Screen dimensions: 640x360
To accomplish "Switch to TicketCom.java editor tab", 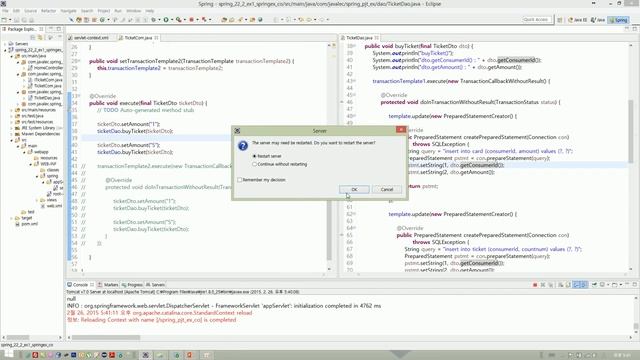I will tap(138, 38).
